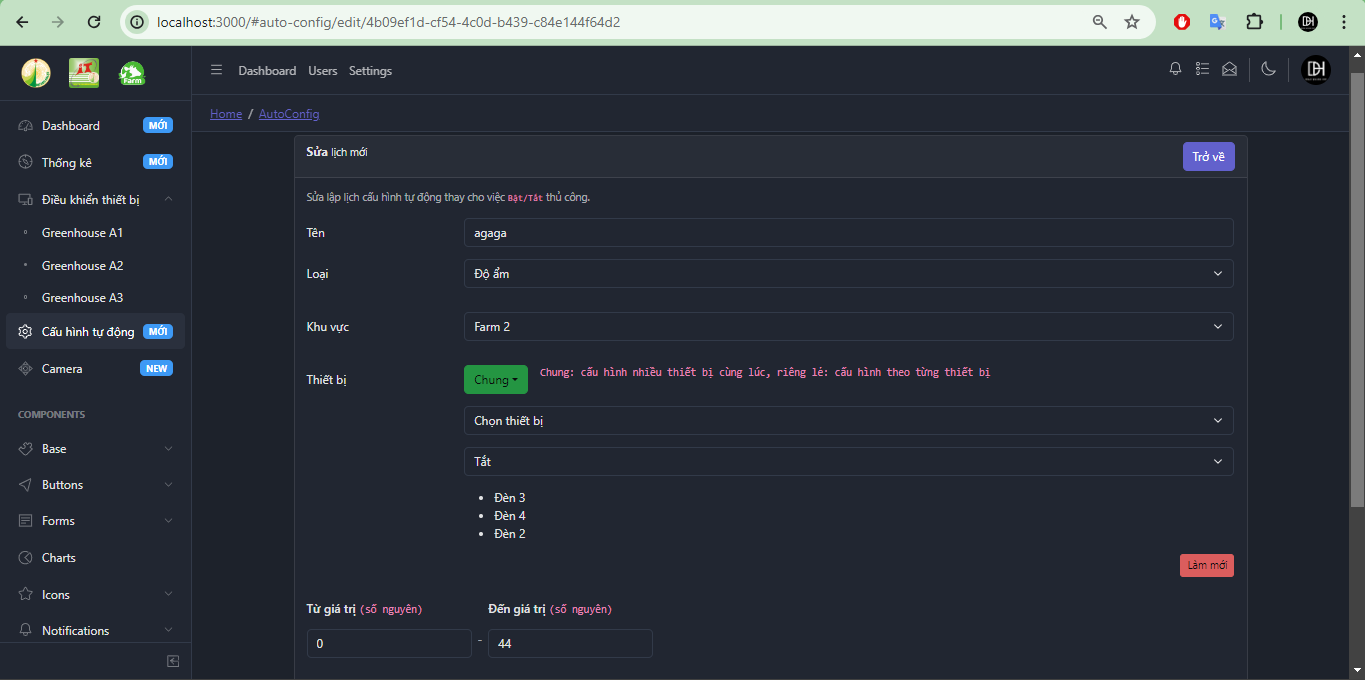Open browser zoom magnifier icon

pos(1100,21)
